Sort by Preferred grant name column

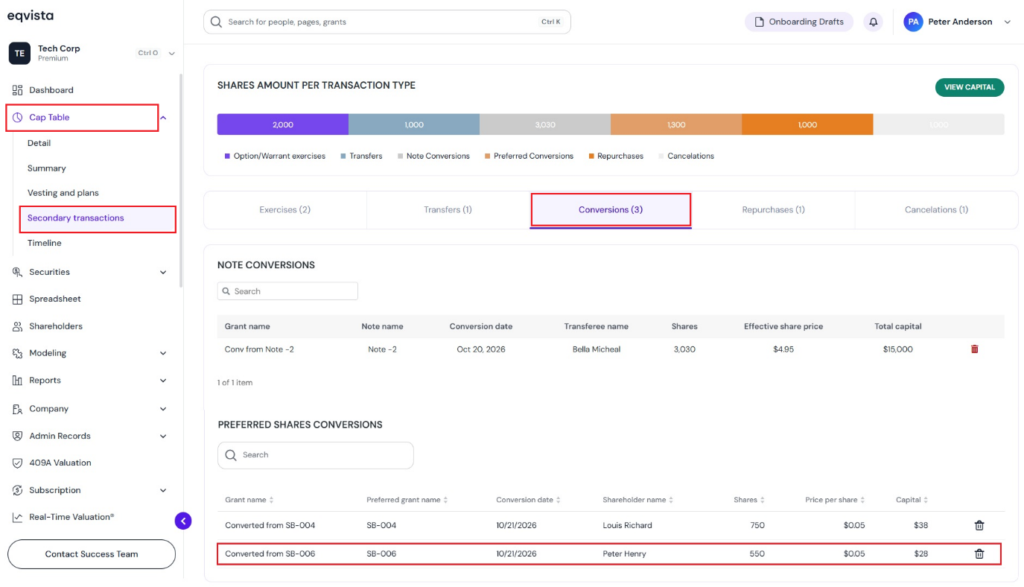coord(407,500)
